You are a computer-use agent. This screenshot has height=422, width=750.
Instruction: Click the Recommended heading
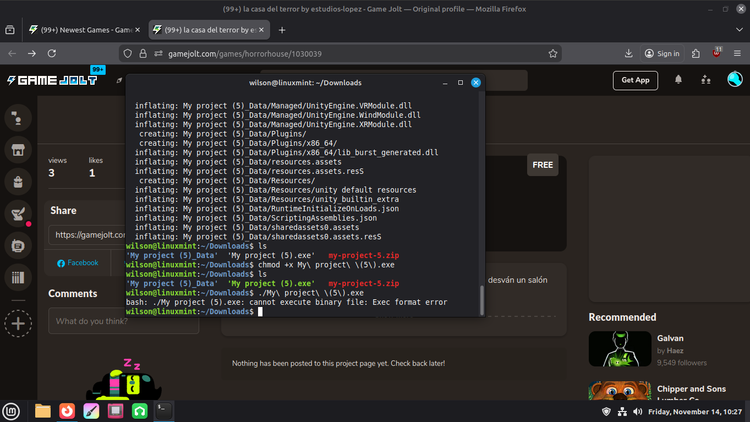point(622,317)
